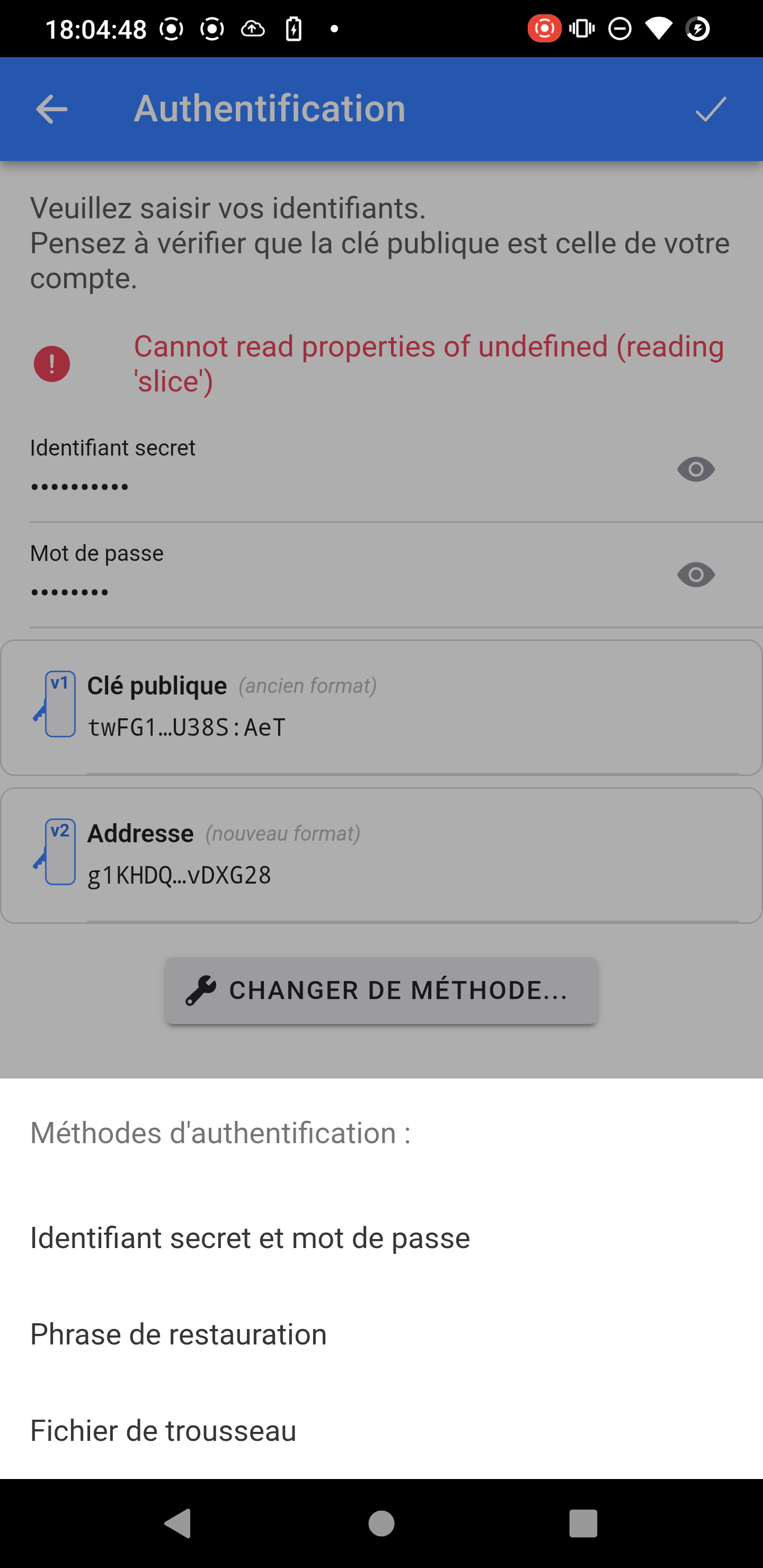Tap the v1 key icon
763x1568 pixels.
pos(57,704)
